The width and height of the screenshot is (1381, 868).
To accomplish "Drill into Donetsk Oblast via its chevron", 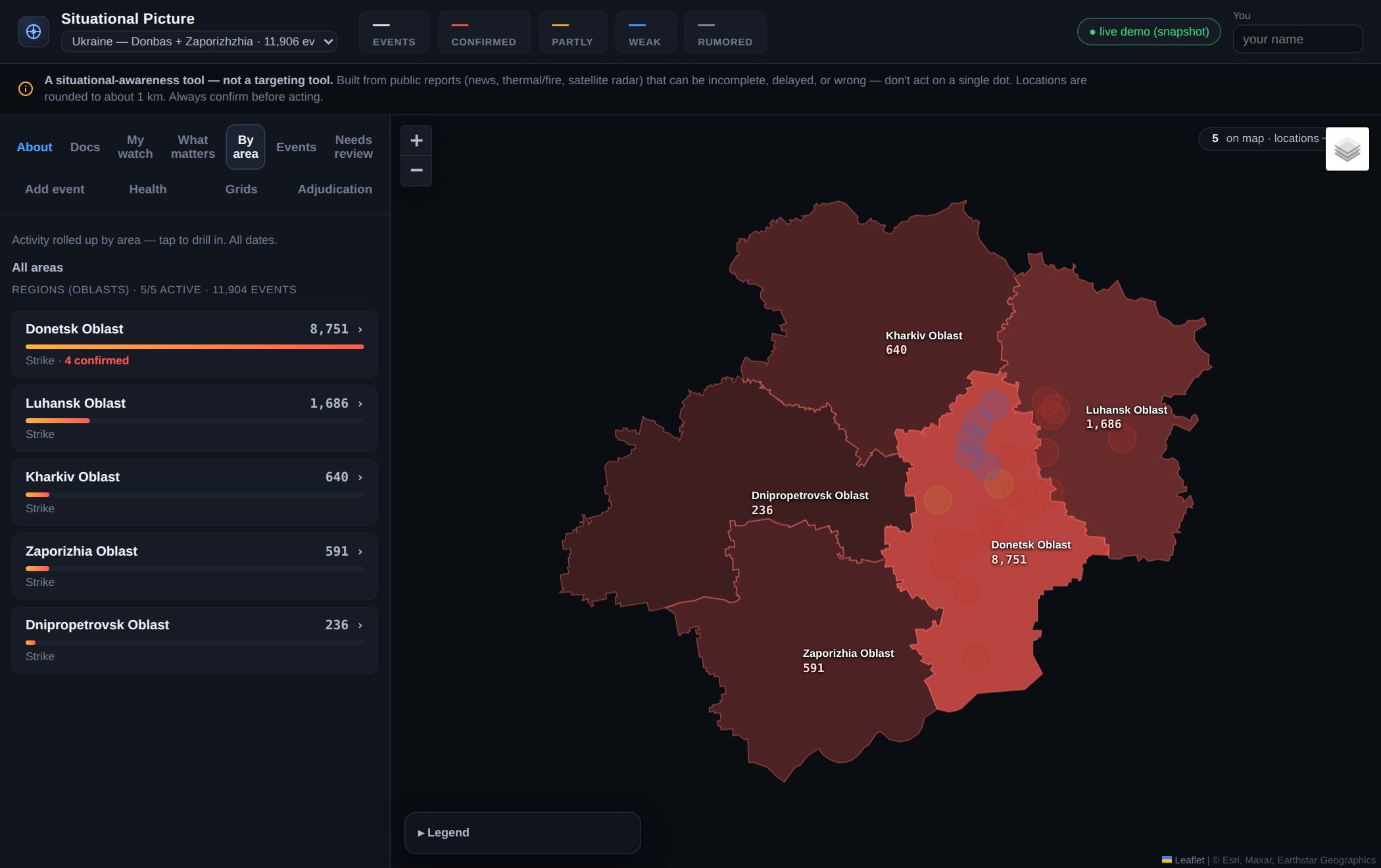I will [x=360, y=329].
